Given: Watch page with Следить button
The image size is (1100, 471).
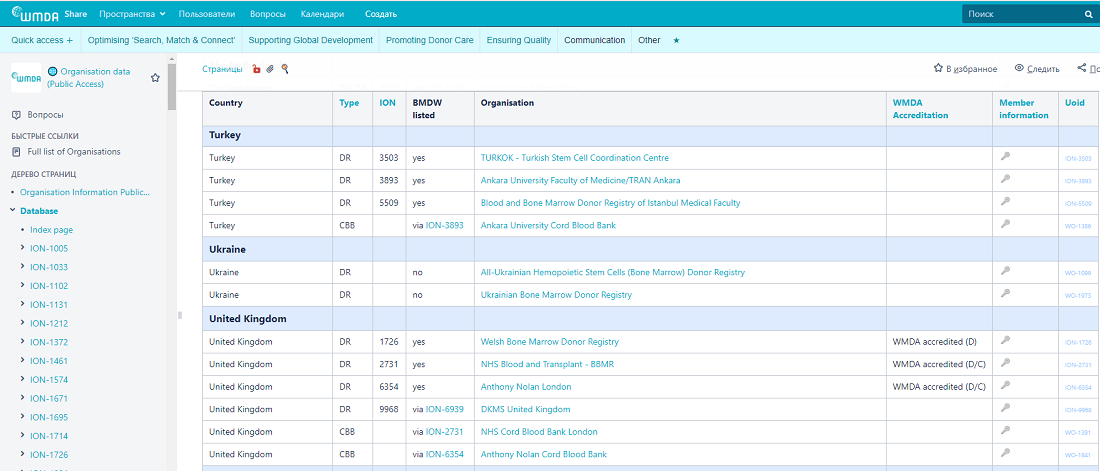Looking at the screenshot, I should 1037,69.
